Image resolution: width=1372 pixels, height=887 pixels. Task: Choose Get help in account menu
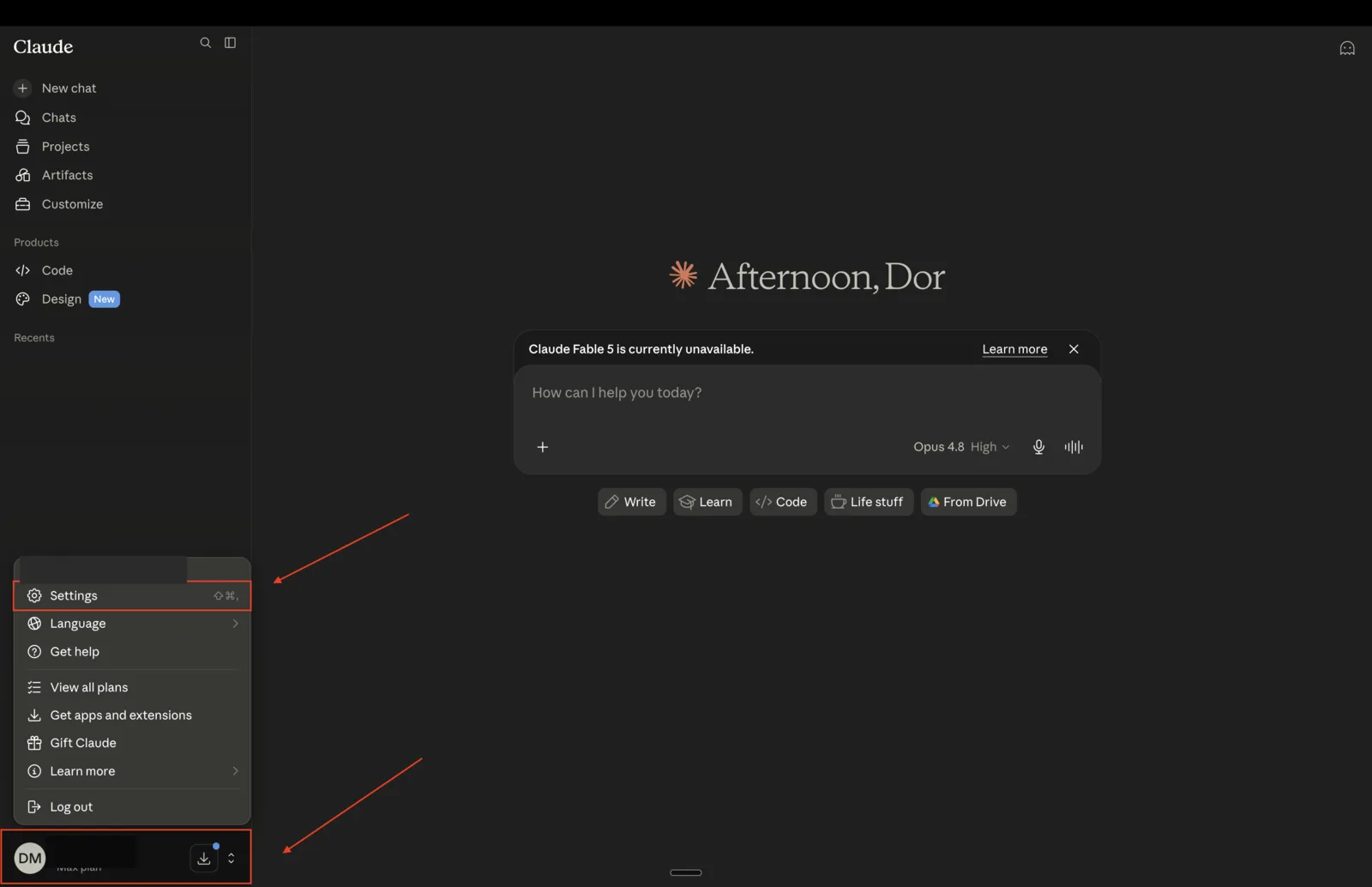pos(132,652)
